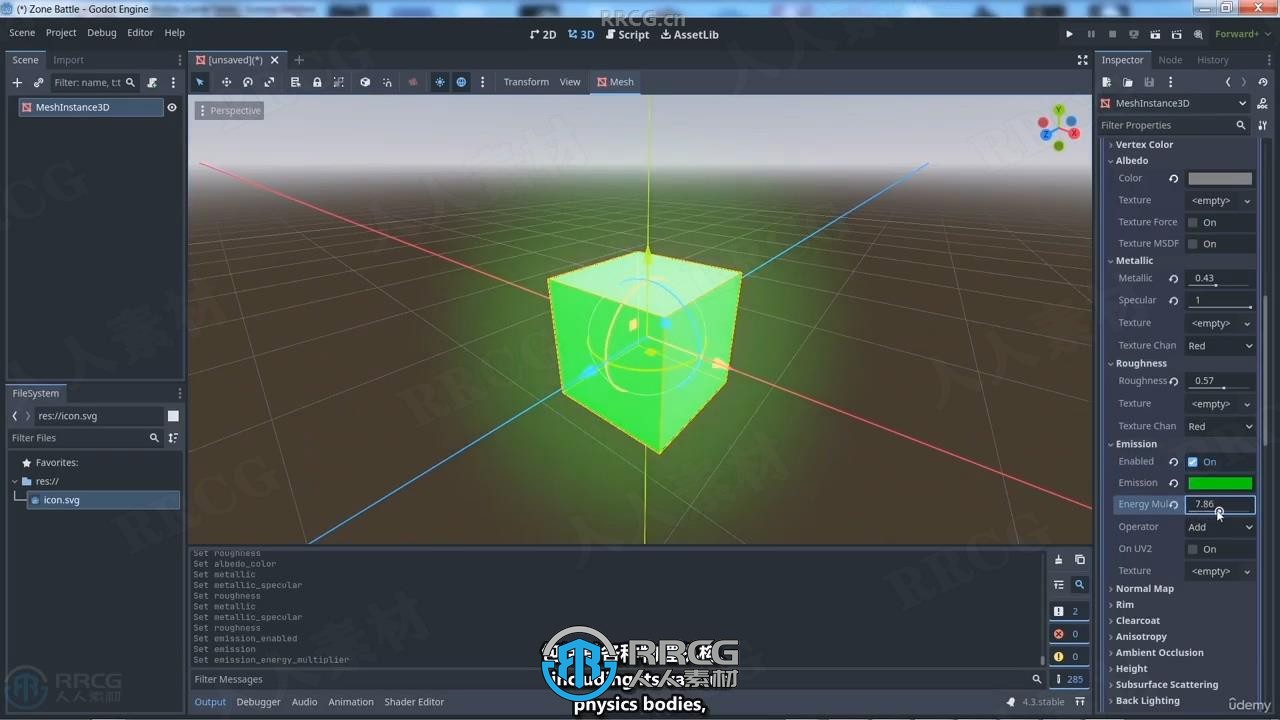Open the Shader Editor bottom panel
The width and height of the screenshot is (1280, 720).
click(414, 702)
